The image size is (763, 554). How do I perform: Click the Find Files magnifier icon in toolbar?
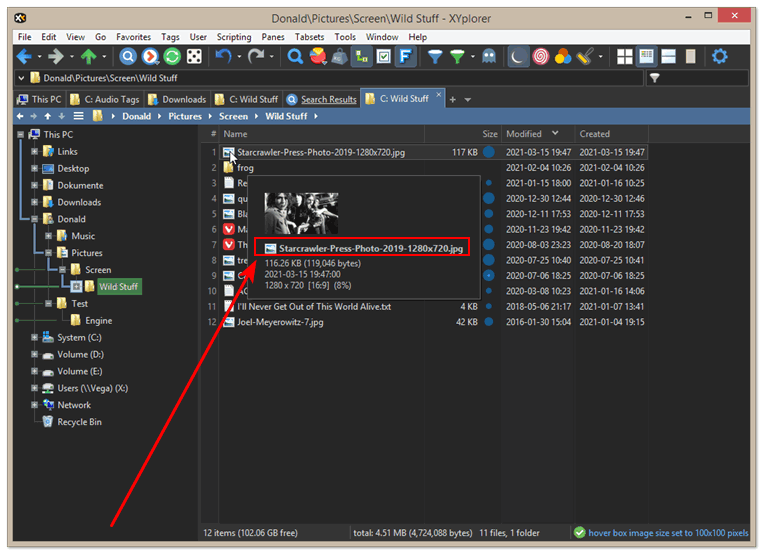point(296,57)
